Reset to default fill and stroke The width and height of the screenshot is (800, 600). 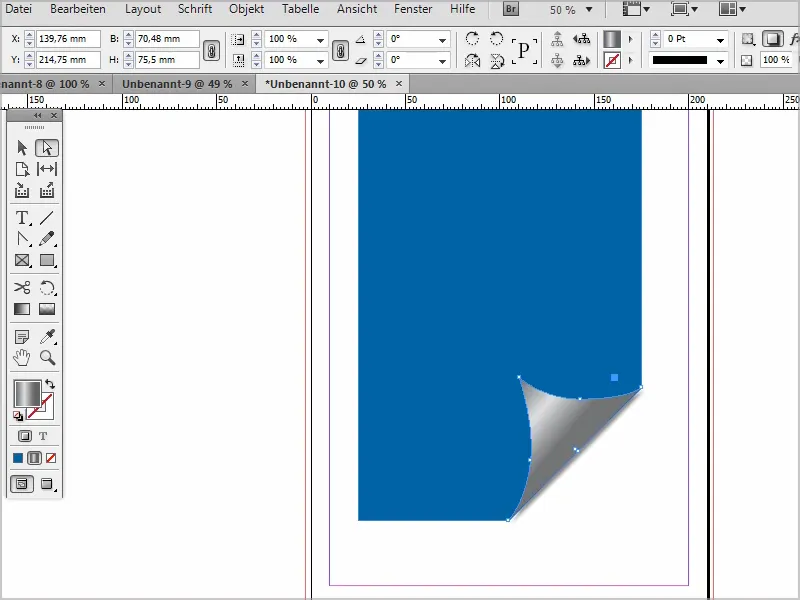(18, 416)
